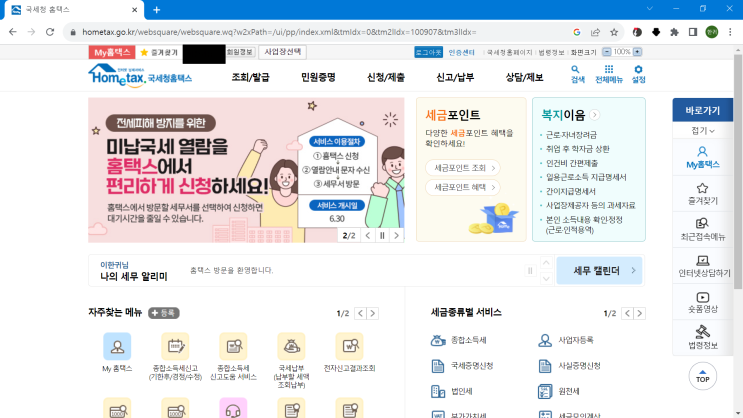Click 세금포인트 조회 button
The width and height of the screenshot is (743, 418).
coord(462,168)
